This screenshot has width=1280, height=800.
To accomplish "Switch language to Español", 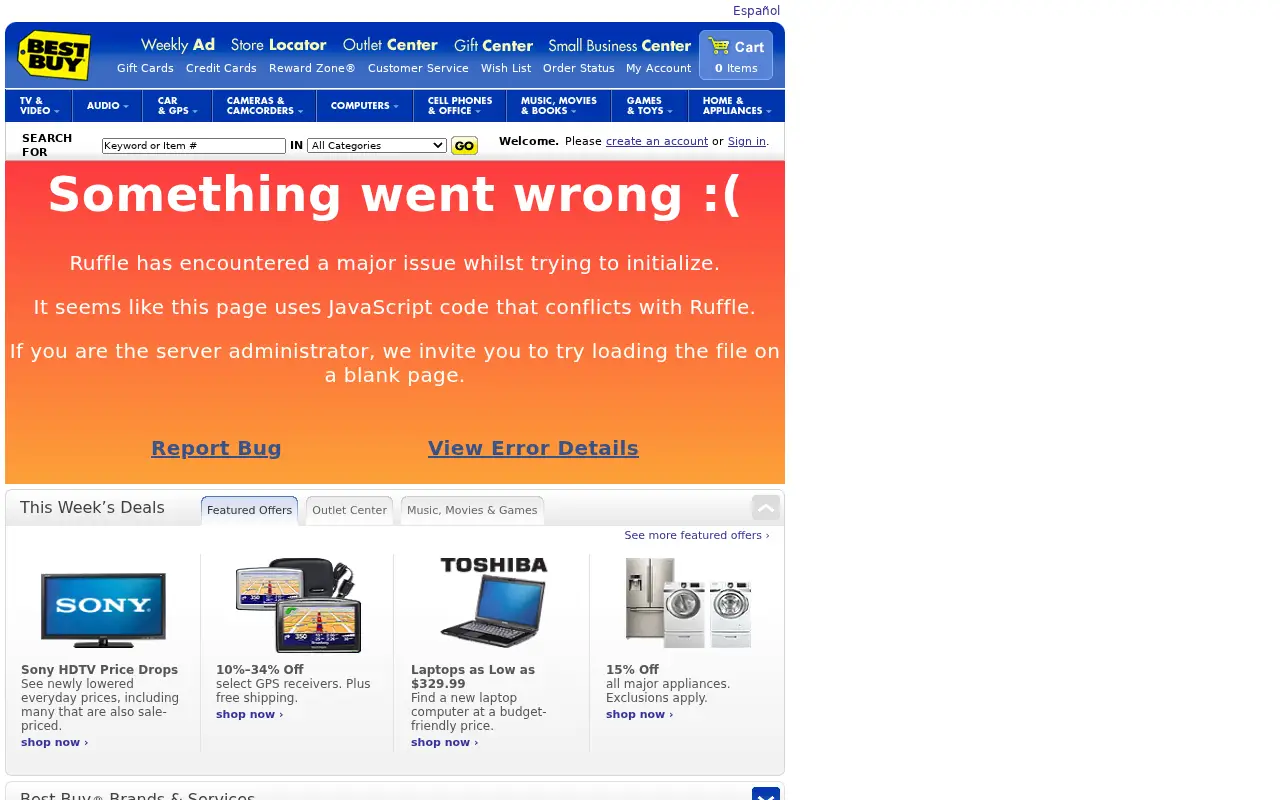I will pyautogui.click(x=756, y=11).
